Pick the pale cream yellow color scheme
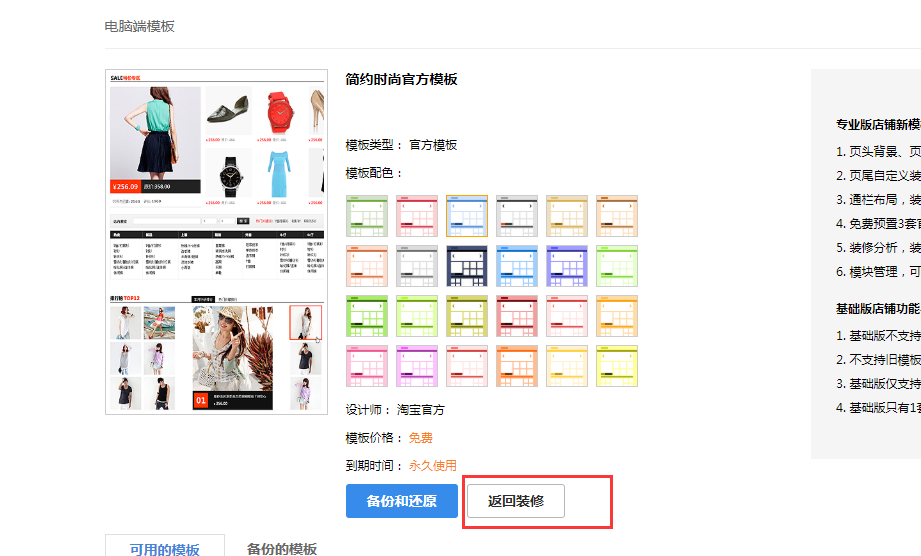This screenshot has width=921, height=556. coord(566,366)
